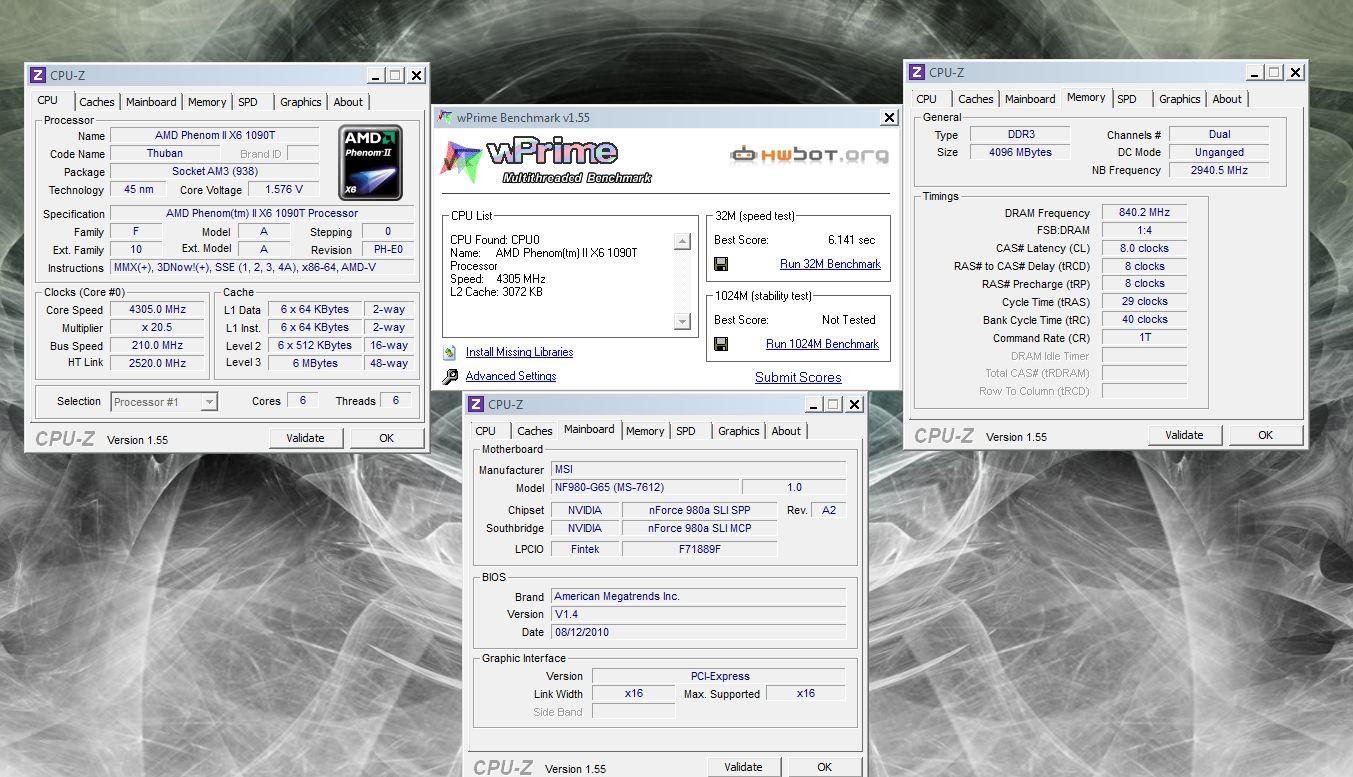Click the hwbot.org logo
This screenshot has width=1353, height=777.
809,154
